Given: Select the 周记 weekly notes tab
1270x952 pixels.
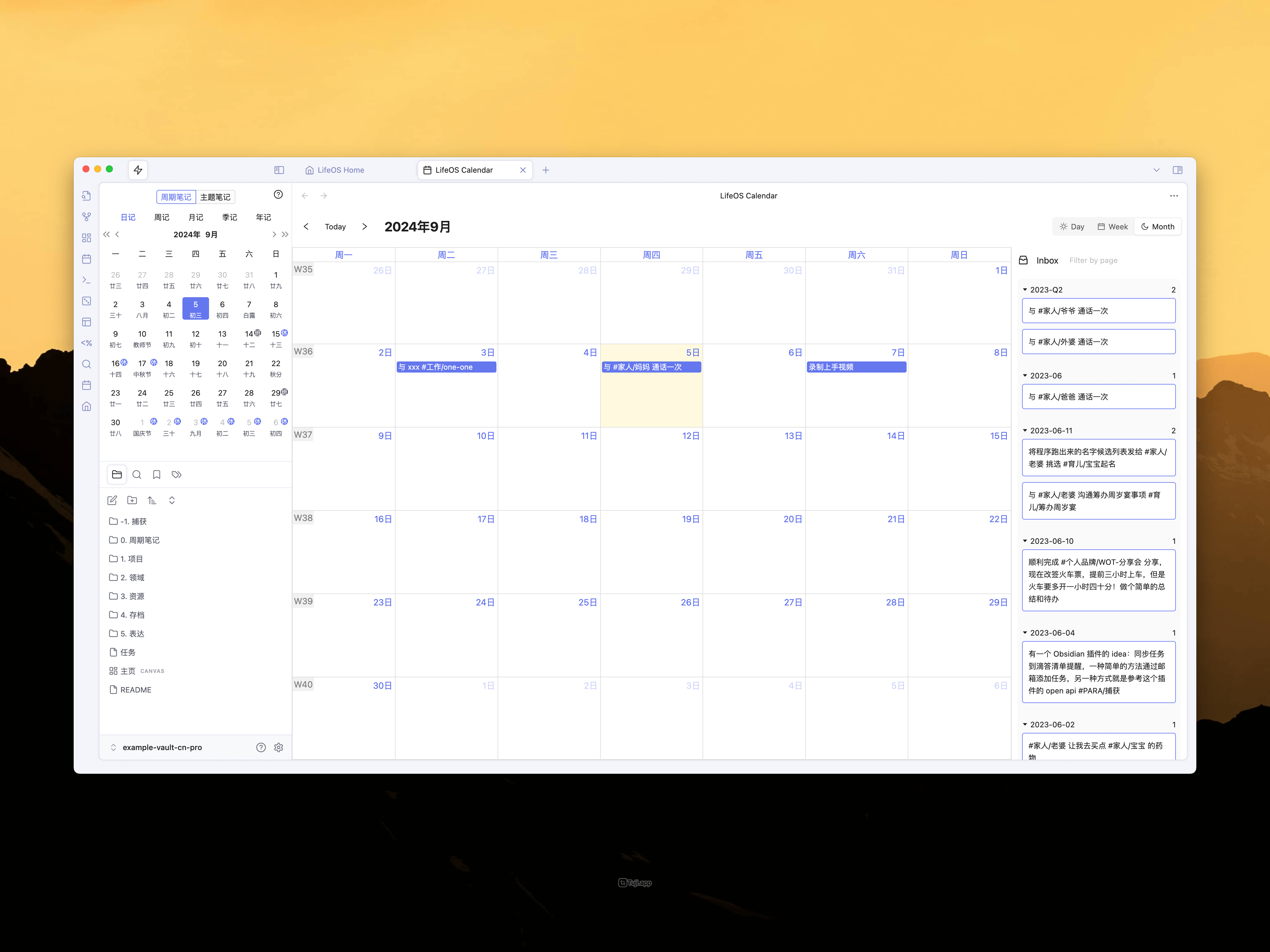Looking at the screenshot, I should 161,217.
